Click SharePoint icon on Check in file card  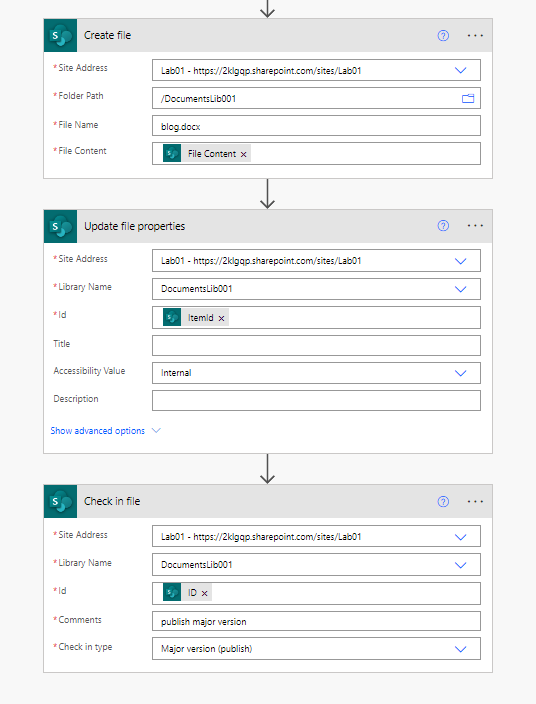click(61, 502)
